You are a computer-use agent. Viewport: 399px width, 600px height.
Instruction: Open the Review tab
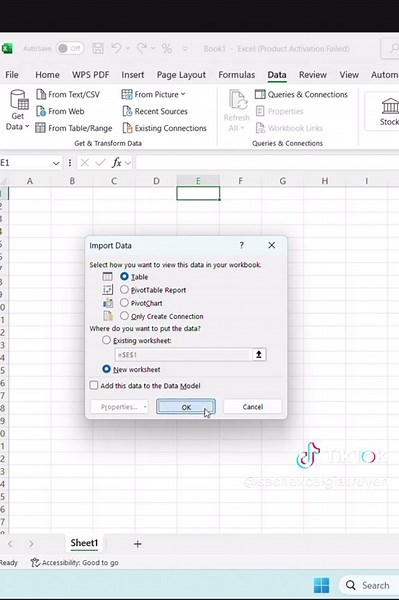coord(313,75)
